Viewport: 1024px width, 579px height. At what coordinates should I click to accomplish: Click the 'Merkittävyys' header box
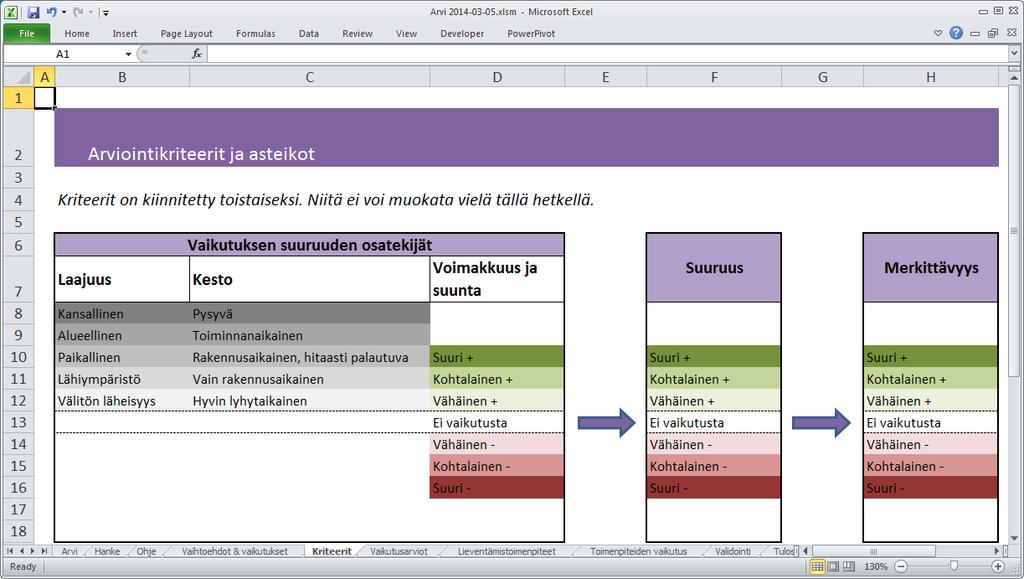click(x=931, y=268)
